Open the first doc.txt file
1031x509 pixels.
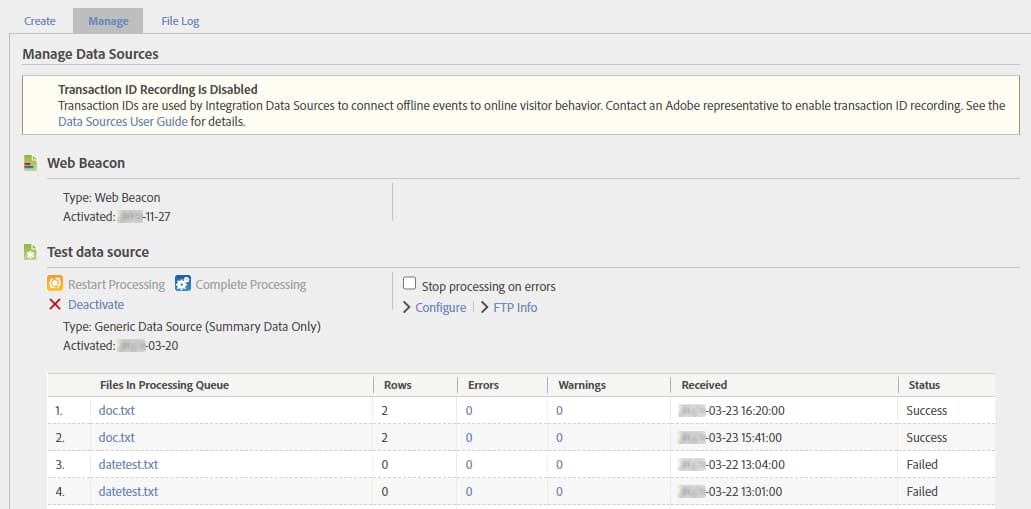point(117,411)
